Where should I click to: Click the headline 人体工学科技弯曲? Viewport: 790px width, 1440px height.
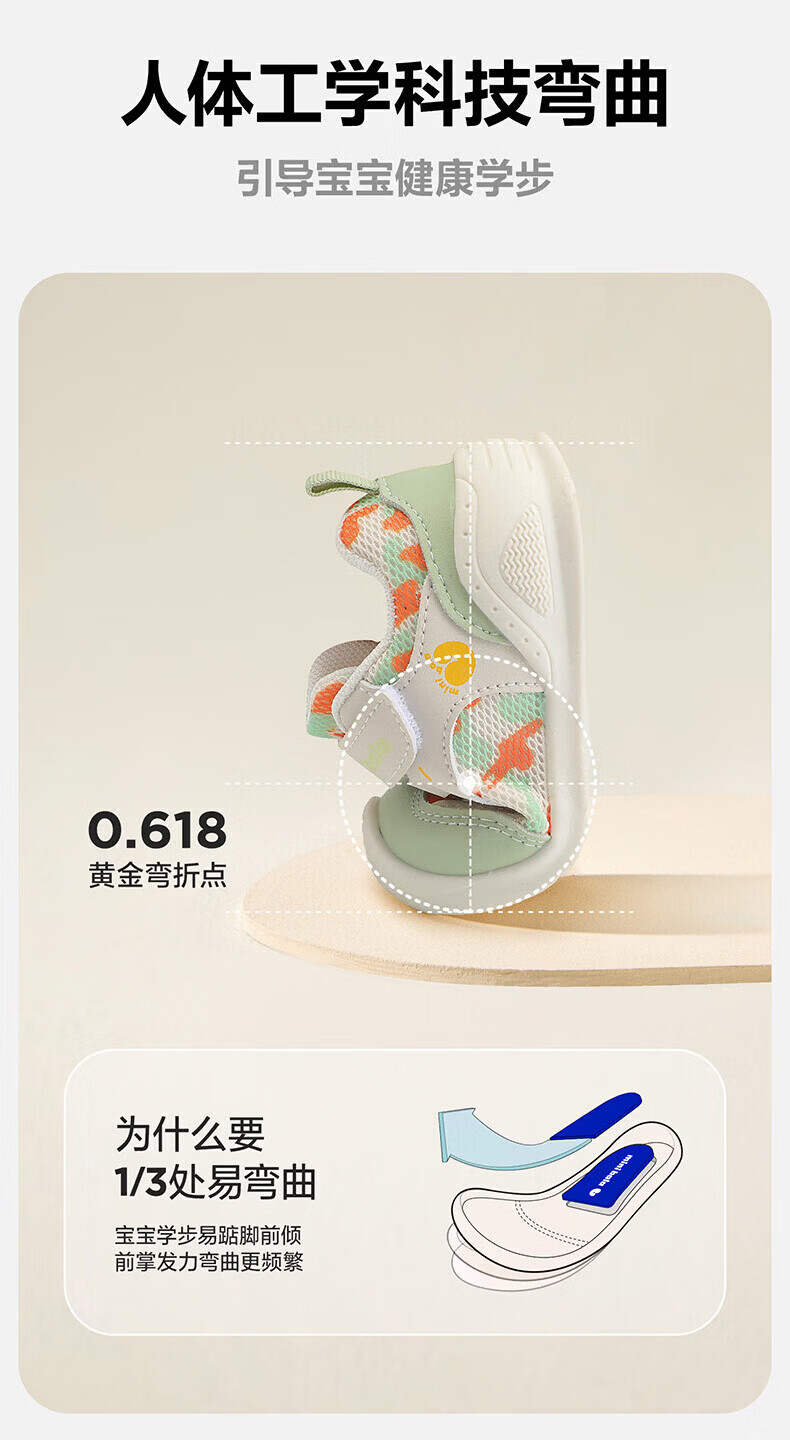(395, 95)
